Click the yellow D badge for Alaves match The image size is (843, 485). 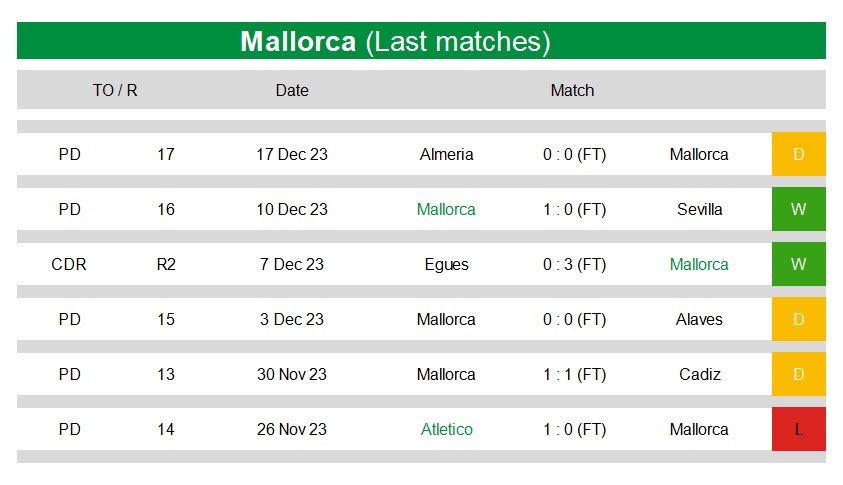click(x=798, y=319)
